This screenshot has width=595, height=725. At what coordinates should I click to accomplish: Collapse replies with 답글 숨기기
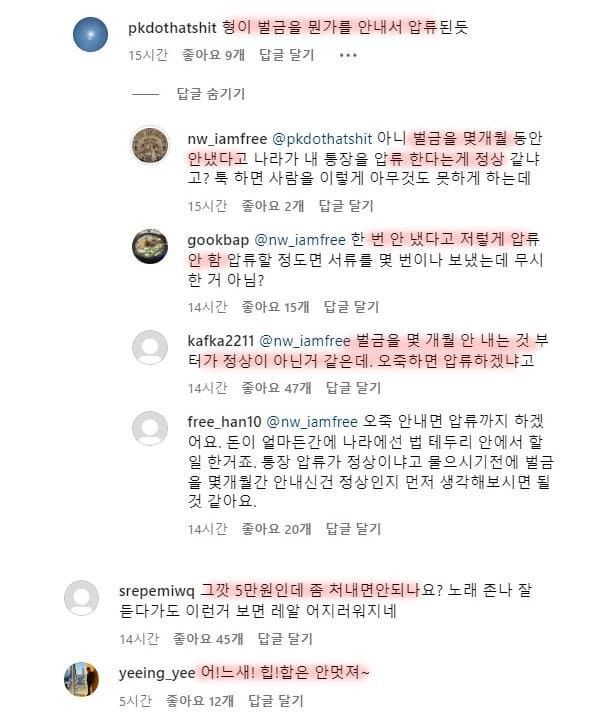click(x=211, y=94)
